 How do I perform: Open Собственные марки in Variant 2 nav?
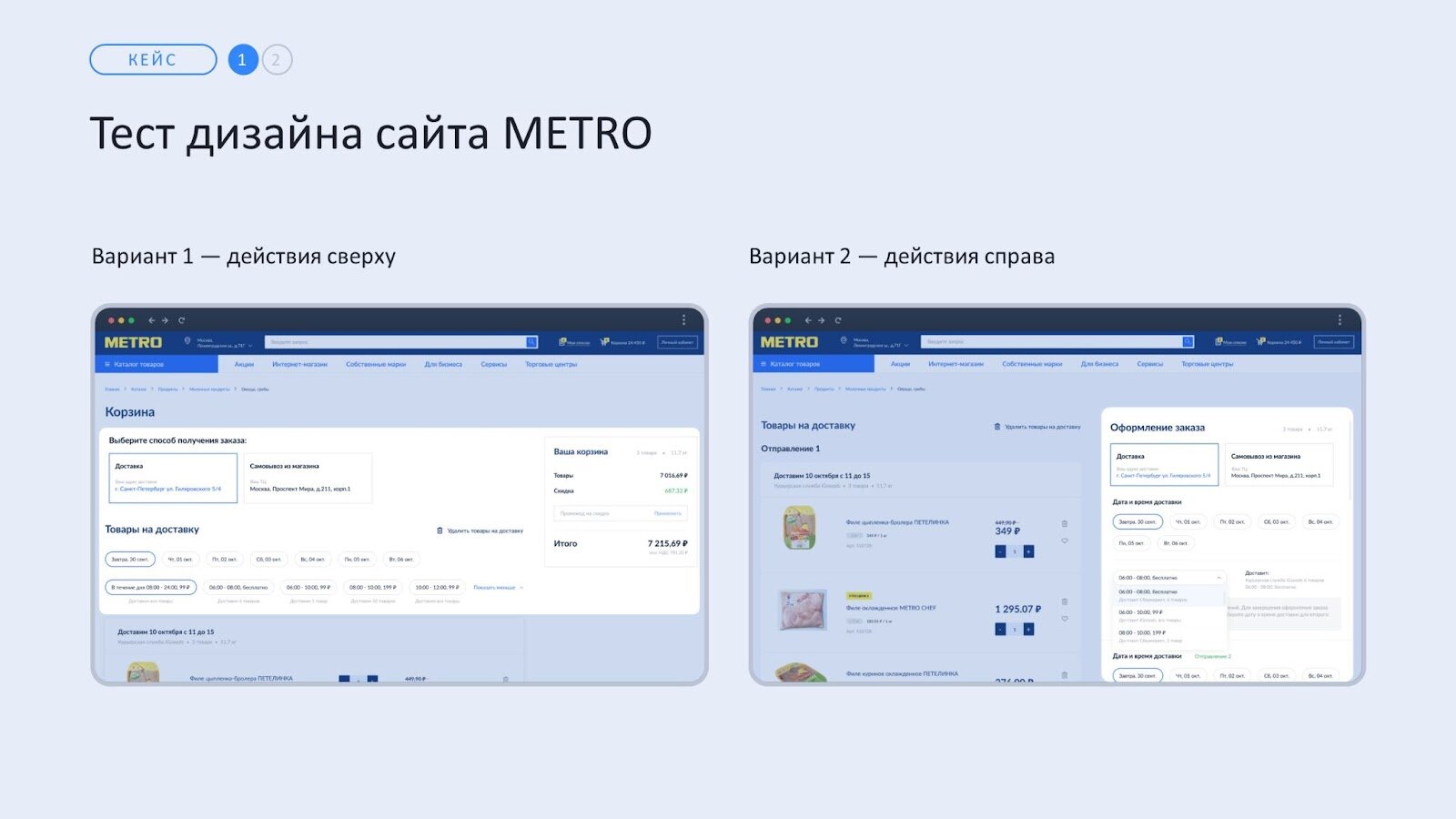(x=1032, y=364)
